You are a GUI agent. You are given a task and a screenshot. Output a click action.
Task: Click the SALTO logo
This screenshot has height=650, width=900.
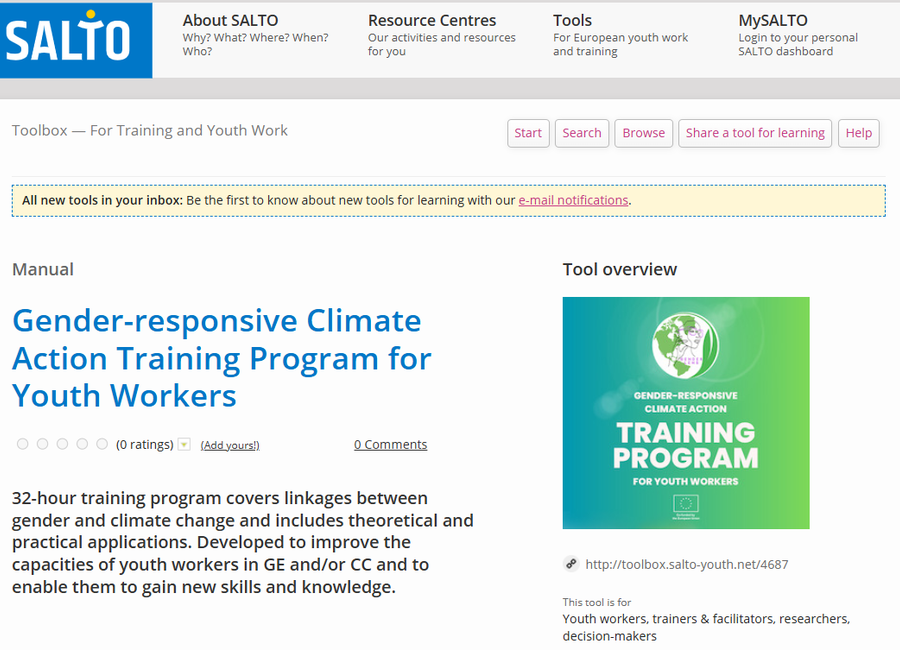76,40
